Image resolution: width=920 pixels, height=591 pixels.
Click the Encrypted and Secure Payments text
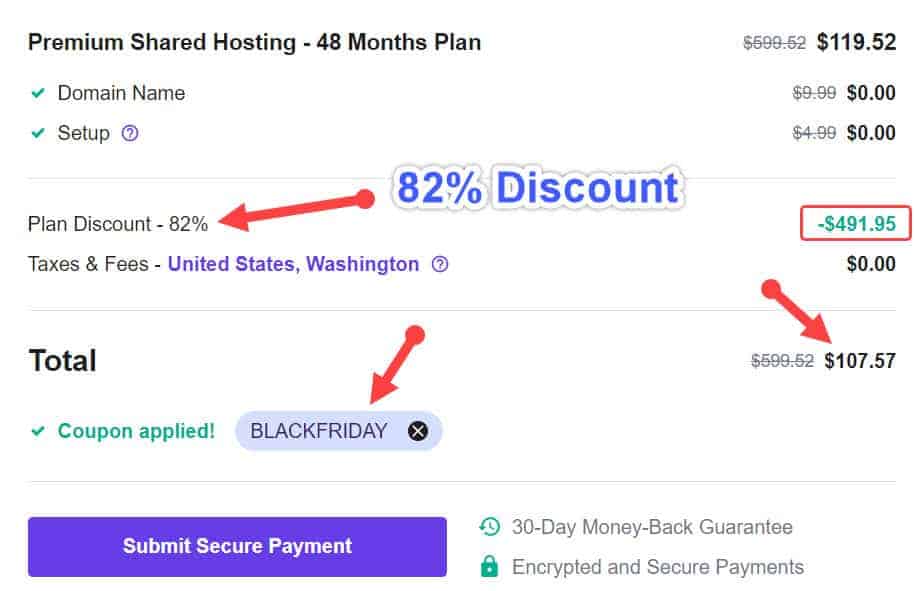coord(657,567)
